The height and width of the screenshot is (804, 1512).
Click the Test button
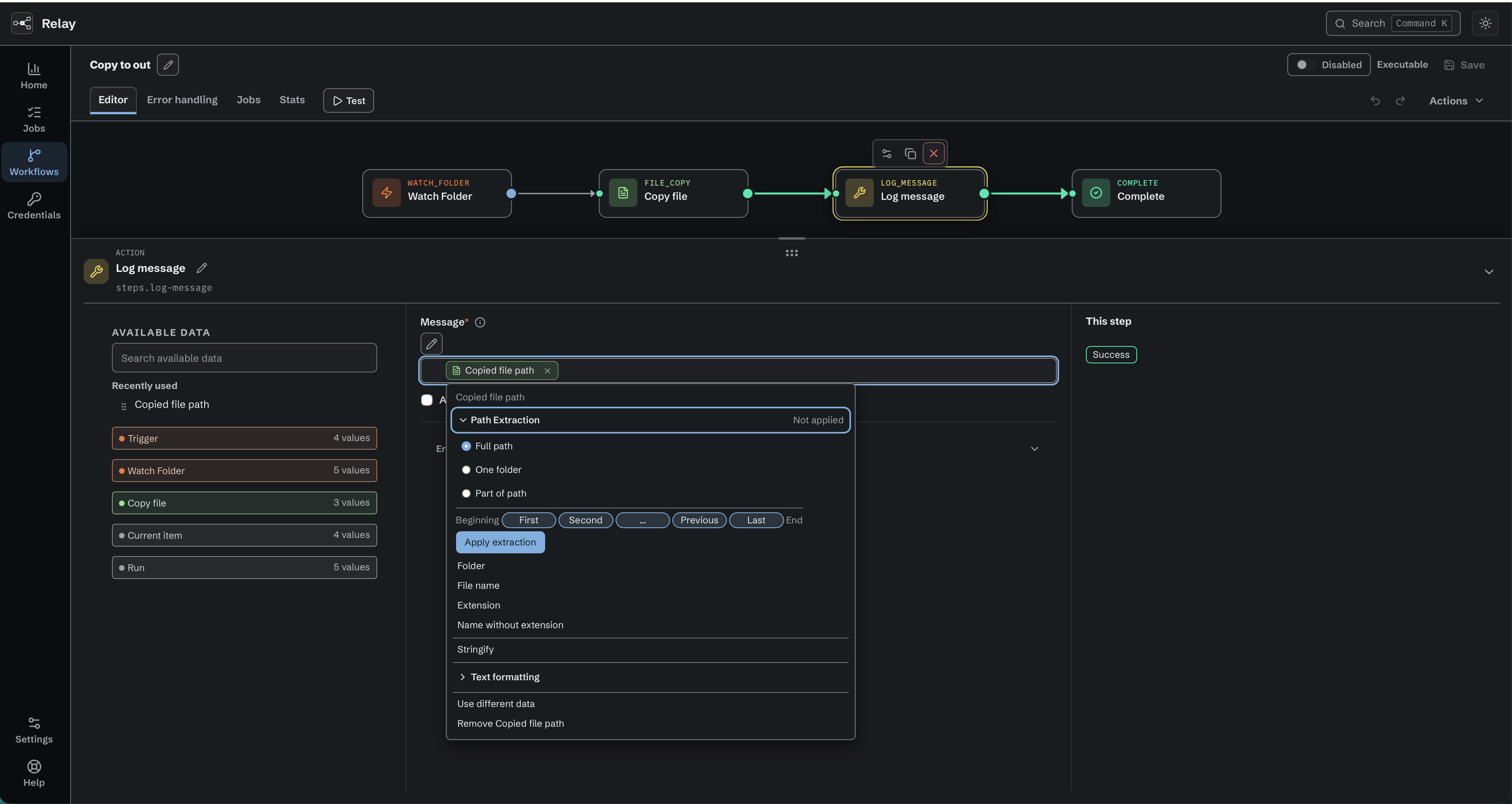coord(349,100)
